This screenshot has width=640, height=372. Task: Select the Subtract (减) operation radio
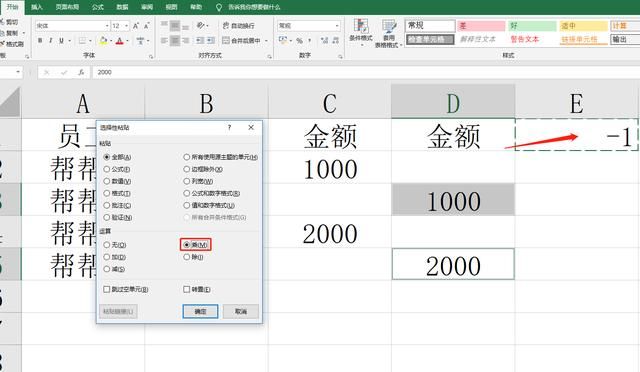(107, 269)
